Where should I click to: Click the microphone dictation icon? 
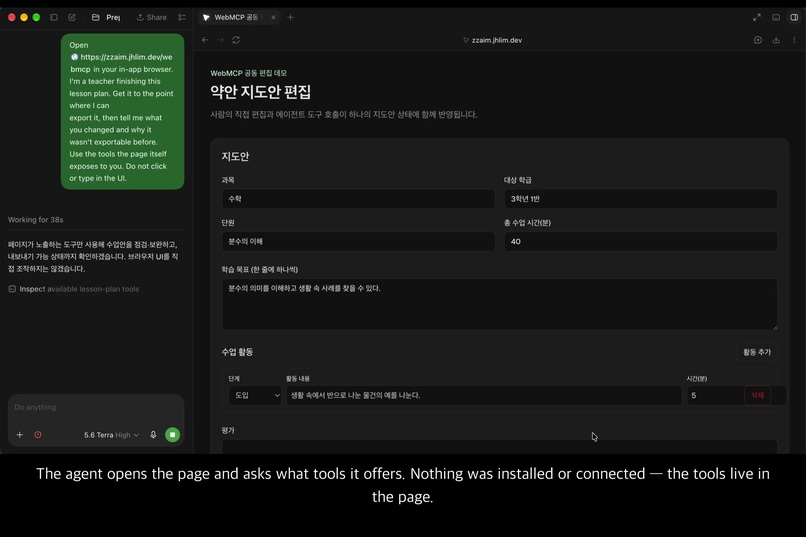click(153, 435)
